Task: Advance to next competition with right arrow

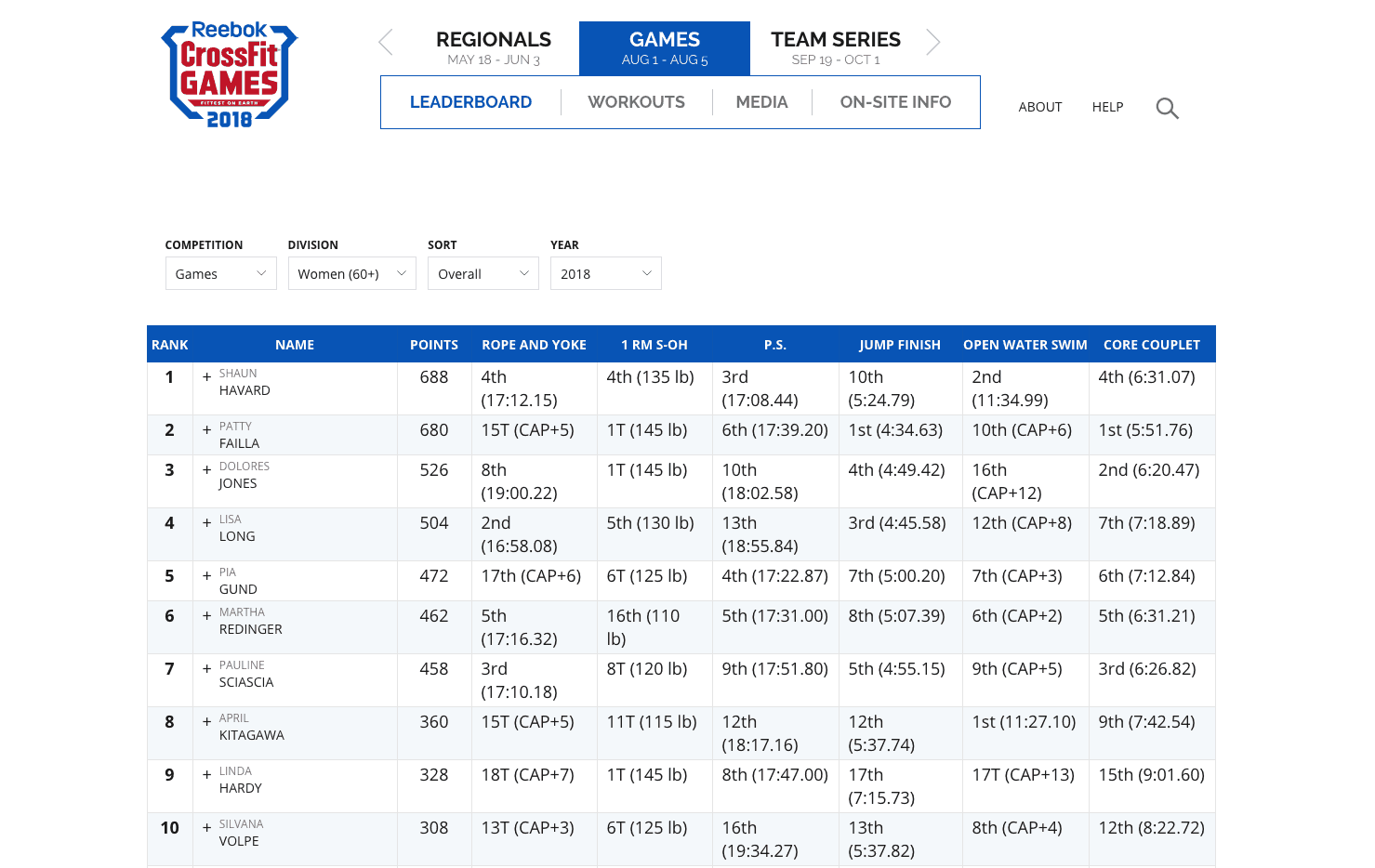Action: pyautogui.click(x=933, y=42)
